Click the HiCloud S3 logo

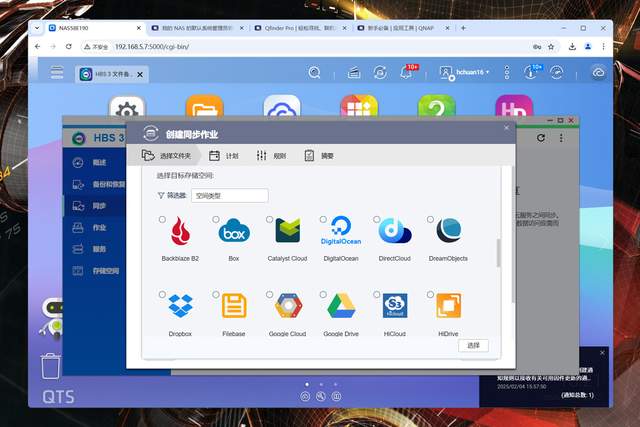395,306
